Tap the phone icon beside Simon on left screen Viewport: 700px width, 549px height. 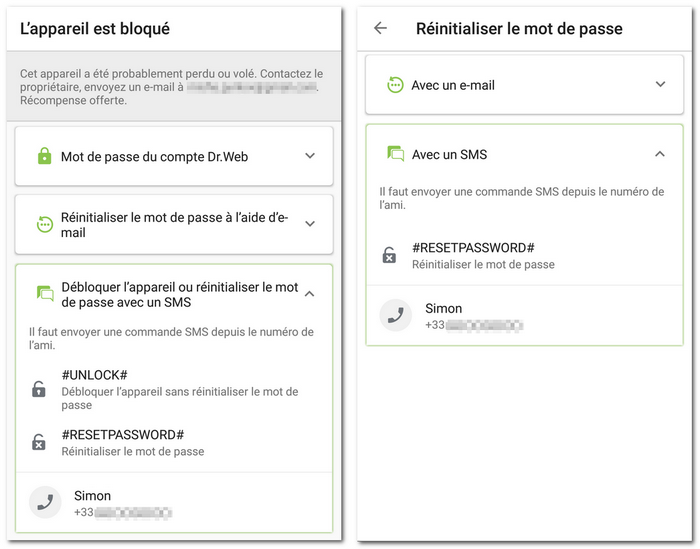tap(45, 502)
